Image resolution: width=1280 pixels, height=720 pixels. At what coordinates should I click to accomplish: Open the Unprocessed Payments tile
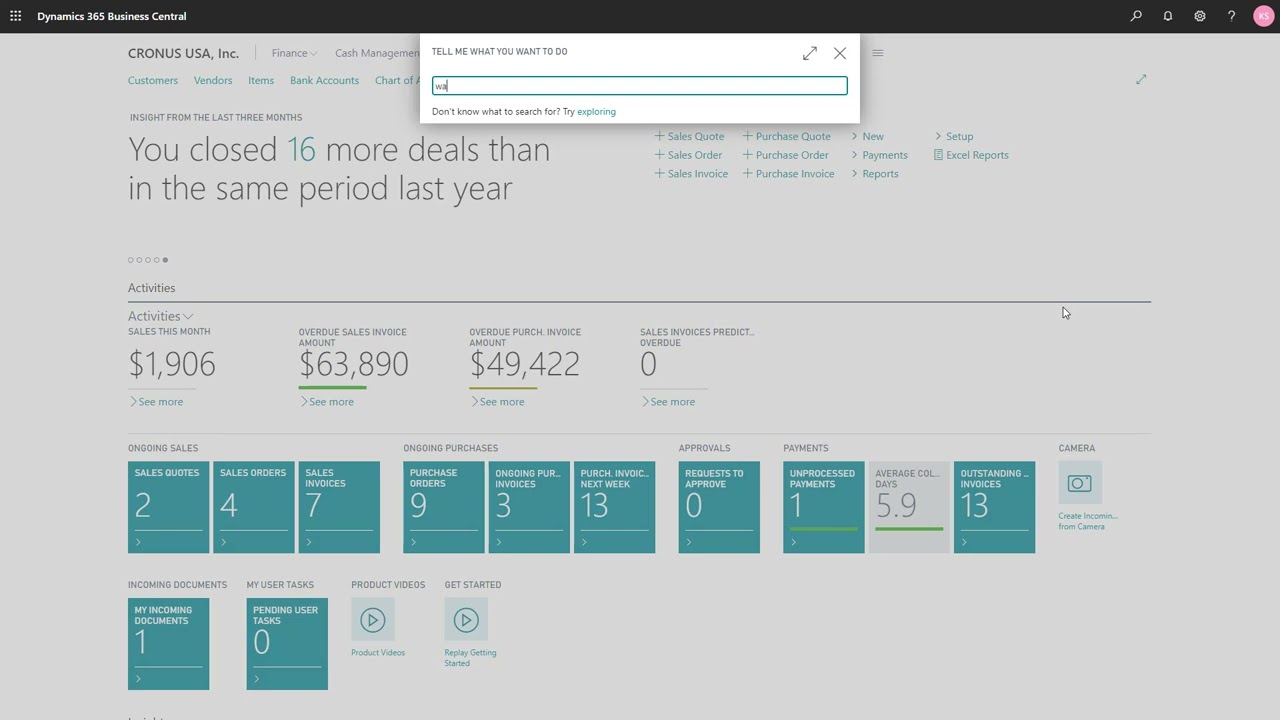[x=824, y=507]
